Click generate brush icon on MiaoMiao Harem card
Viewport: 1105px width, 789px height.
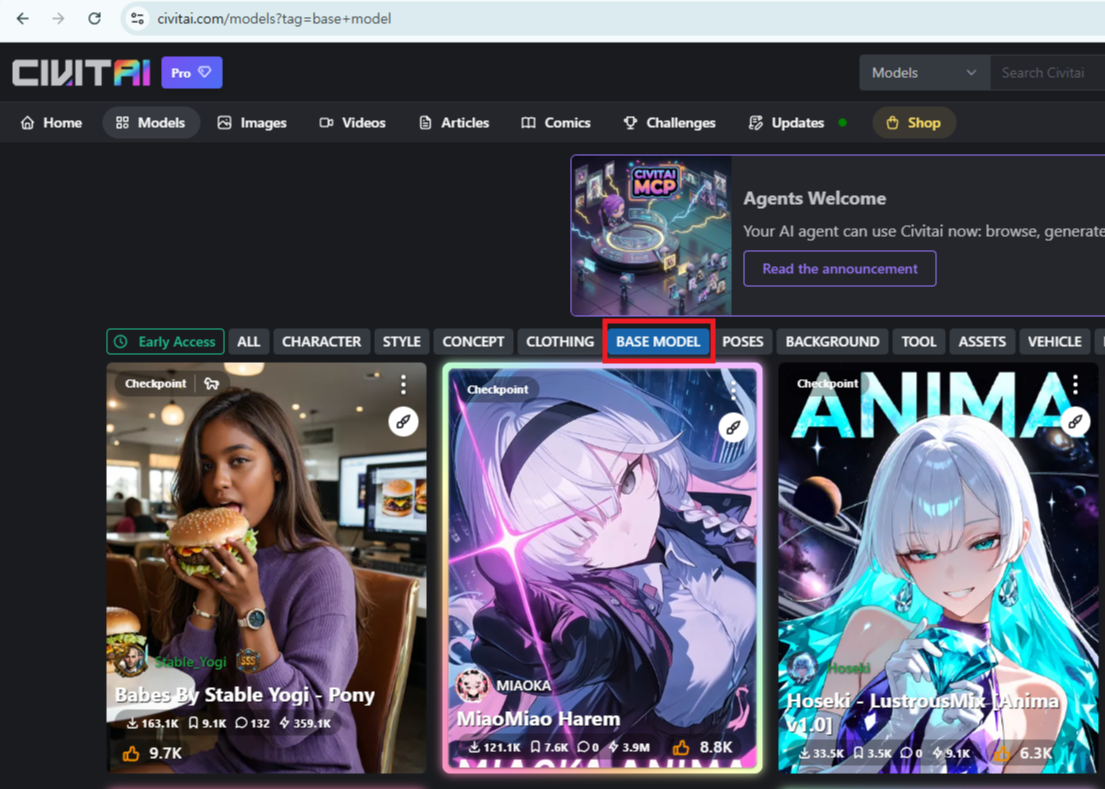click(x=733, y=427)
